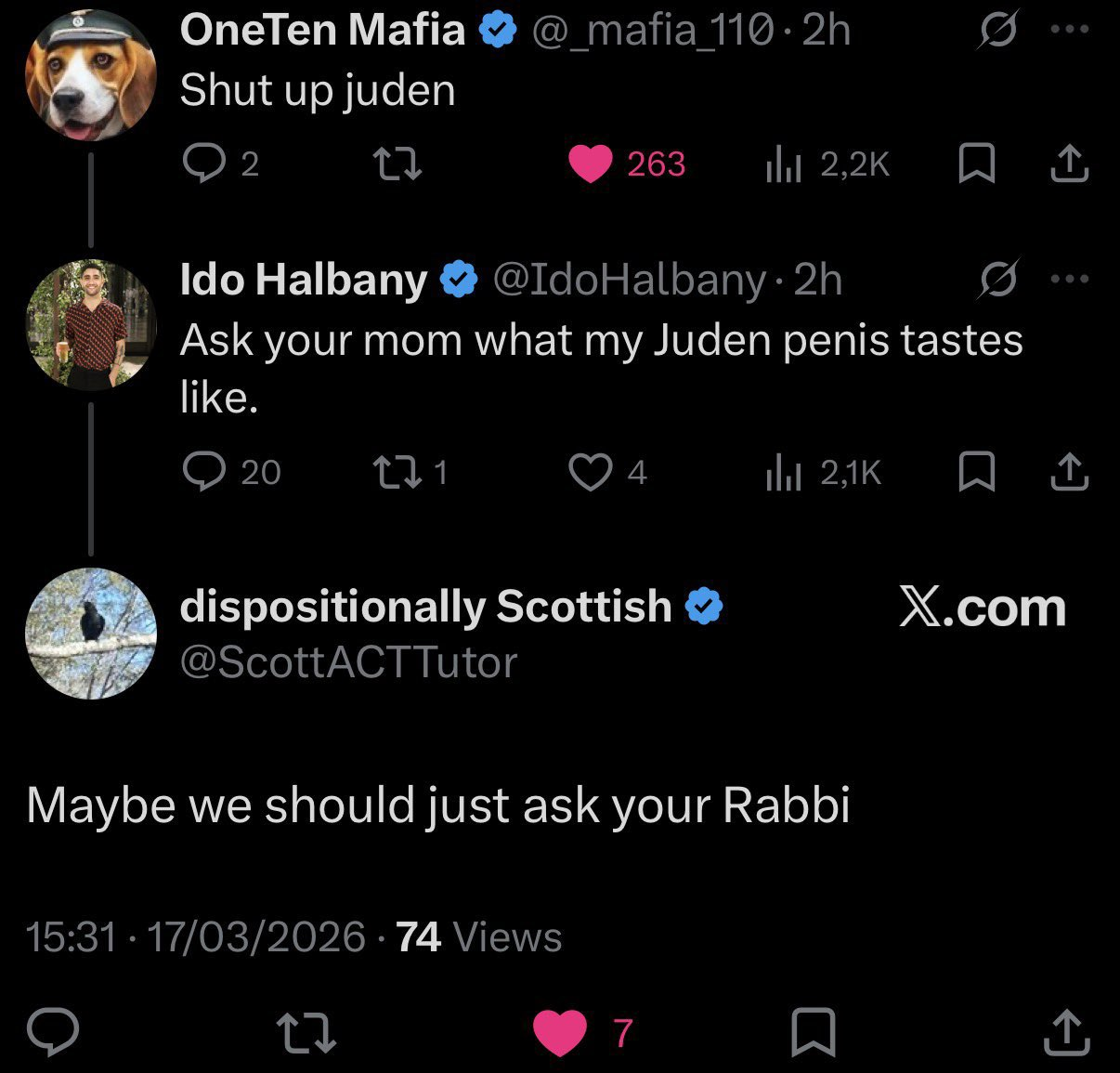Viewport: 1120px width, 1073px height.
Task: Open the @_mafia_110 profile handle
Action: pyautogui.click(x=652, y=31)
